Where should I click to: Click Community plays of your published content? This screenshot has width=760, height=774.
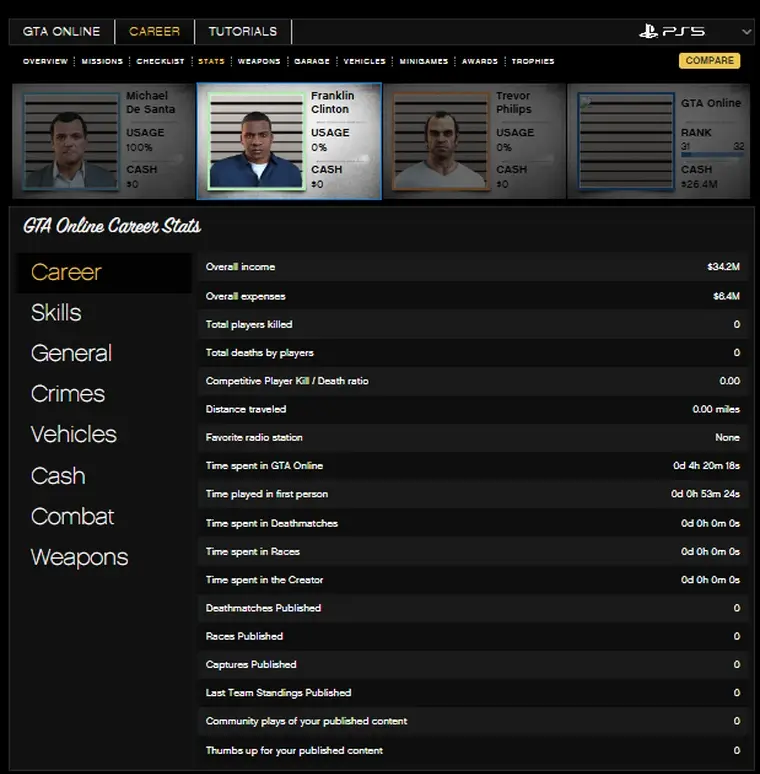306,721
